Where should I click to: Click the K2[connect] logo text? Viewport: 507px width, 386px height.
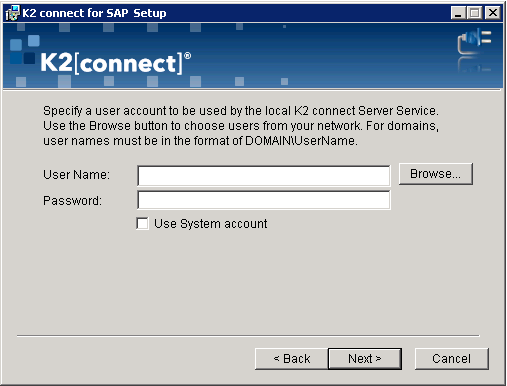[x=112, y=63]
